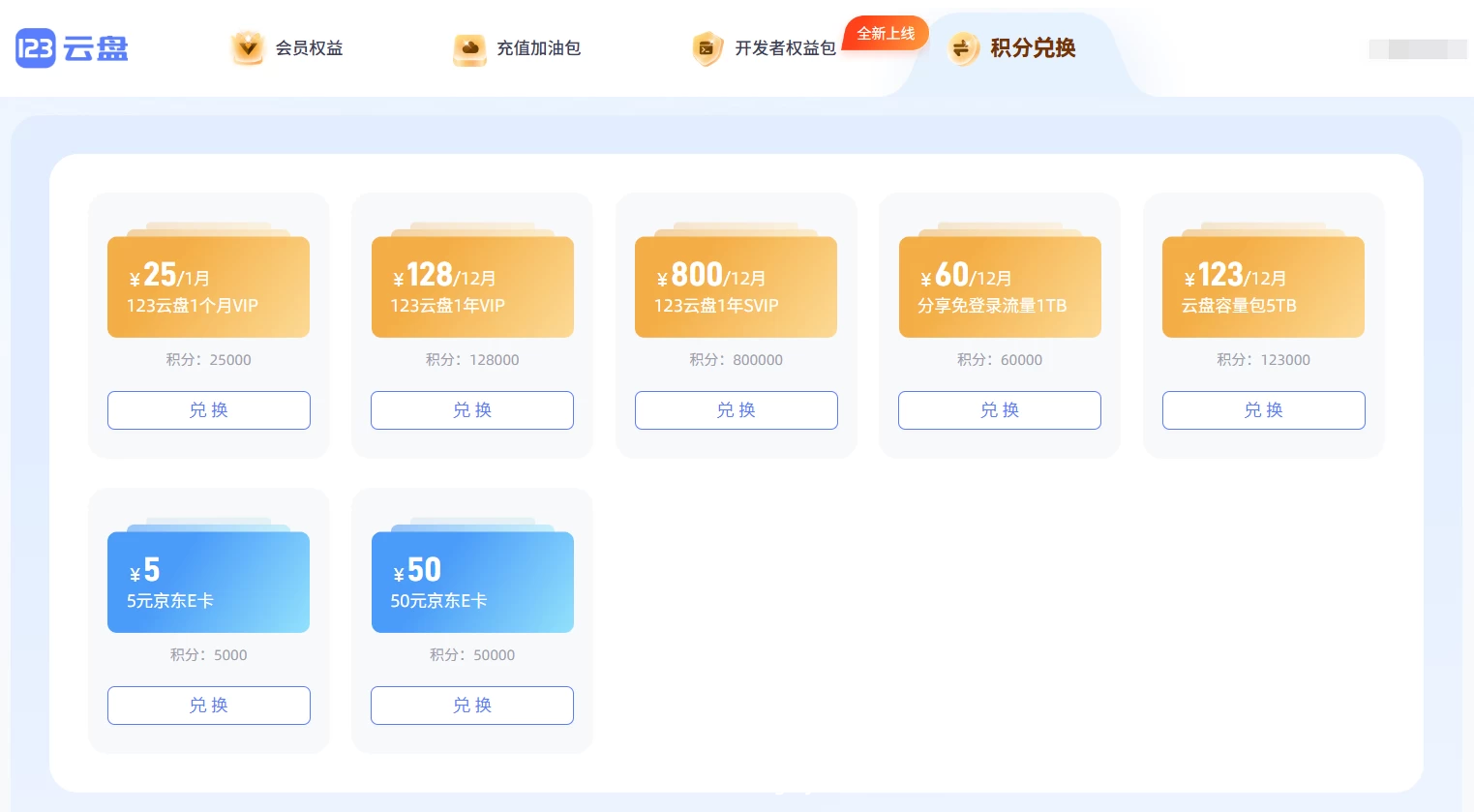Click the 充值加油包 cloud icon
This screenshot has height=812, width=1474.
[x=469, y=48]
